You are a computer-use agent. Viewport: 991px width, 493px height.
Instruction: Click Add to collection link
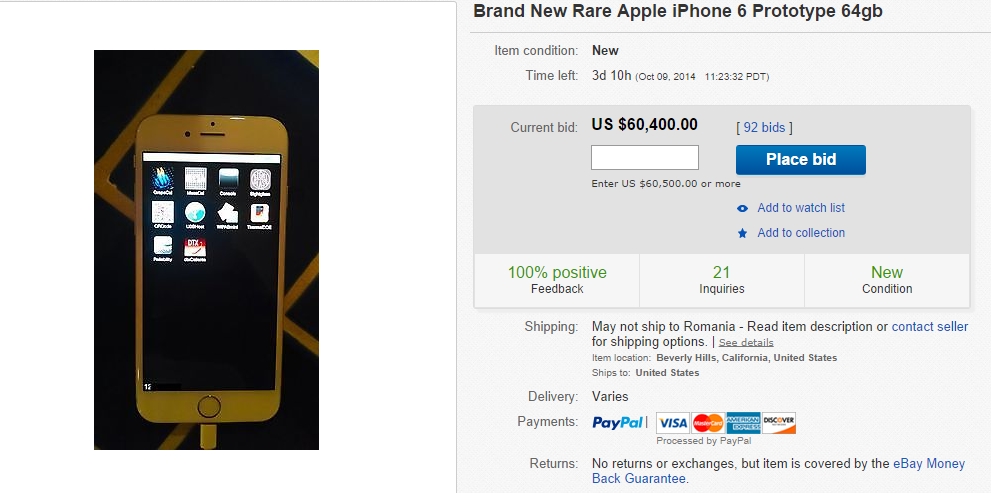(x=801, y=233)
